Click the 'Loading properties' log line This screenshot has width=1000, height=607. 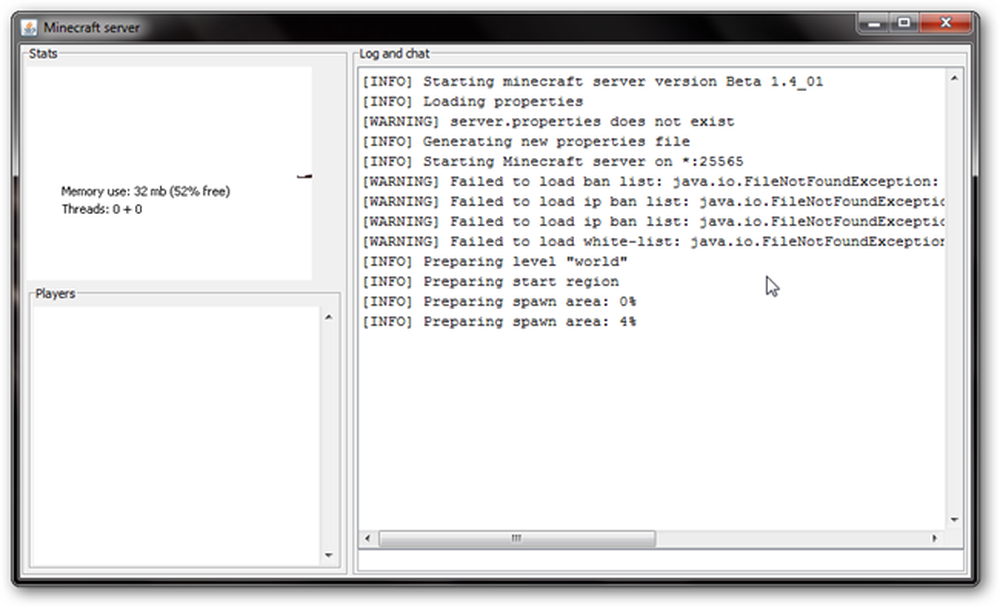point(473,101)
